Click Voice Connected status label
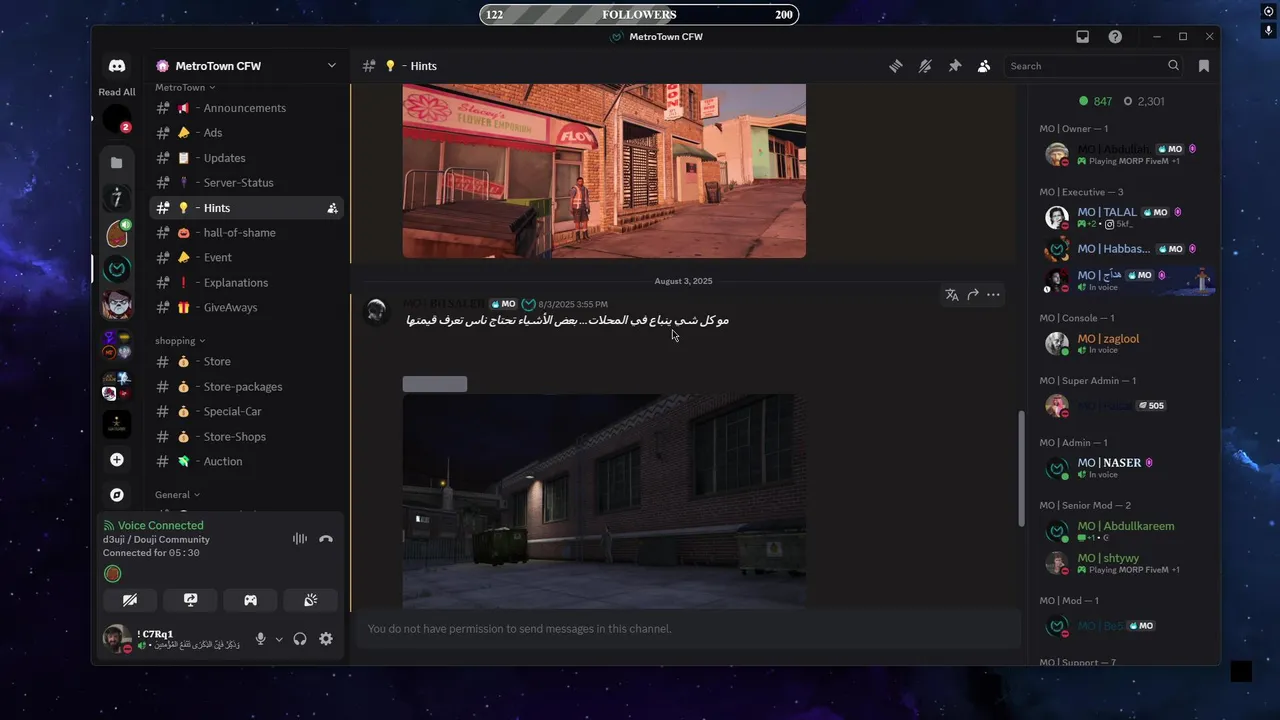The height and width of the screenshot is (720, 1280). 160,525
